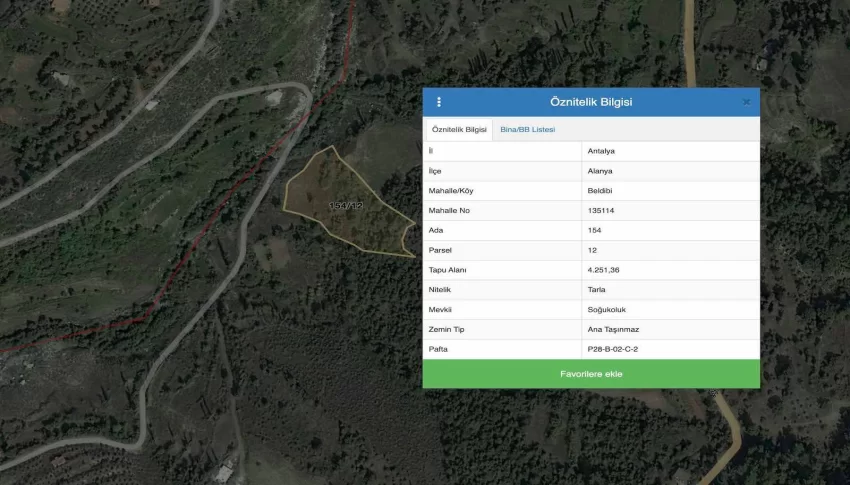Click the Favorilere ekle button
This screenshot has width=850, height=485.
click(590, 374)
